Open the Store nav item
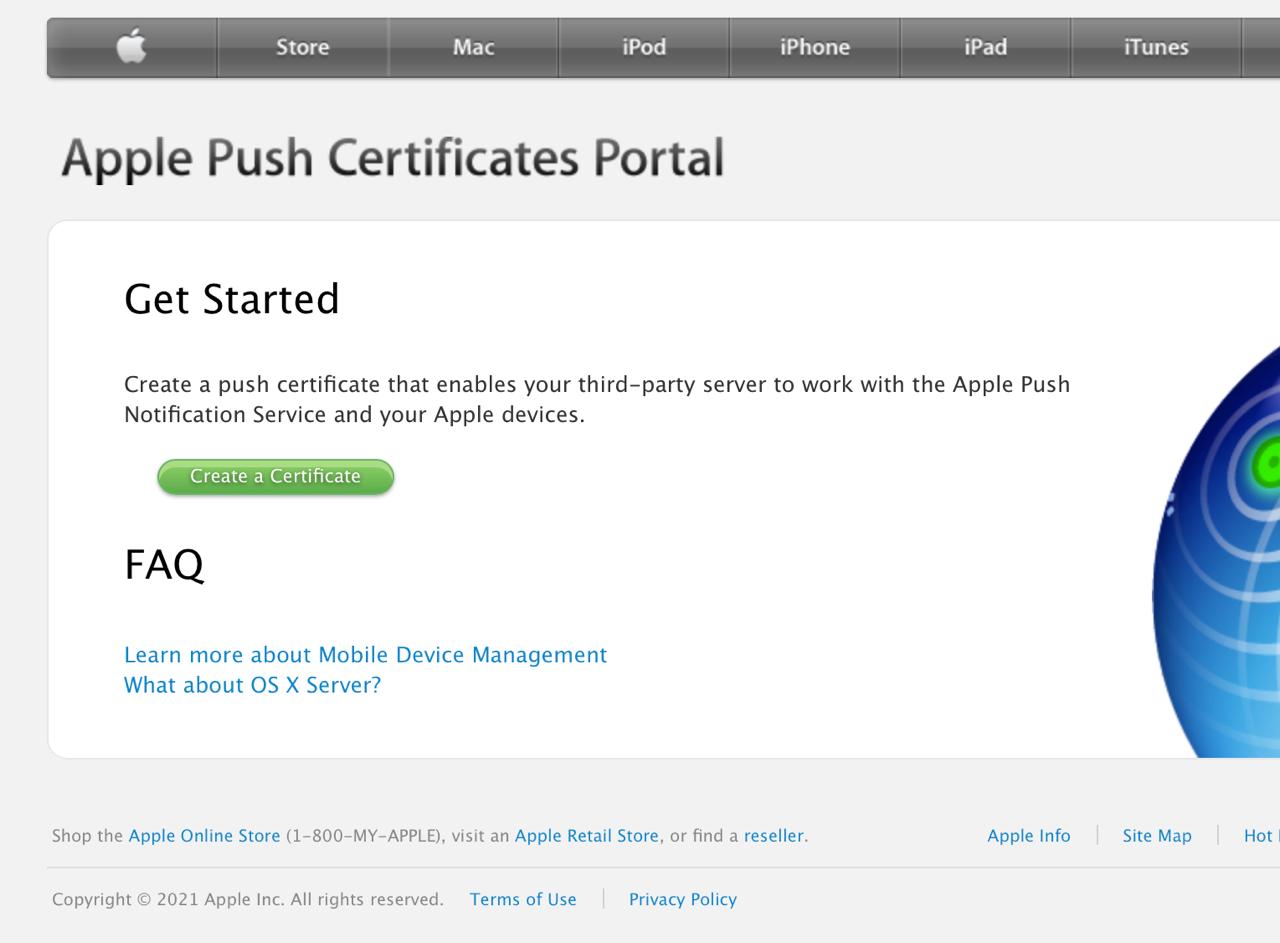The image size is (1280, 943). pyautogui.click(x=302, y=47)
